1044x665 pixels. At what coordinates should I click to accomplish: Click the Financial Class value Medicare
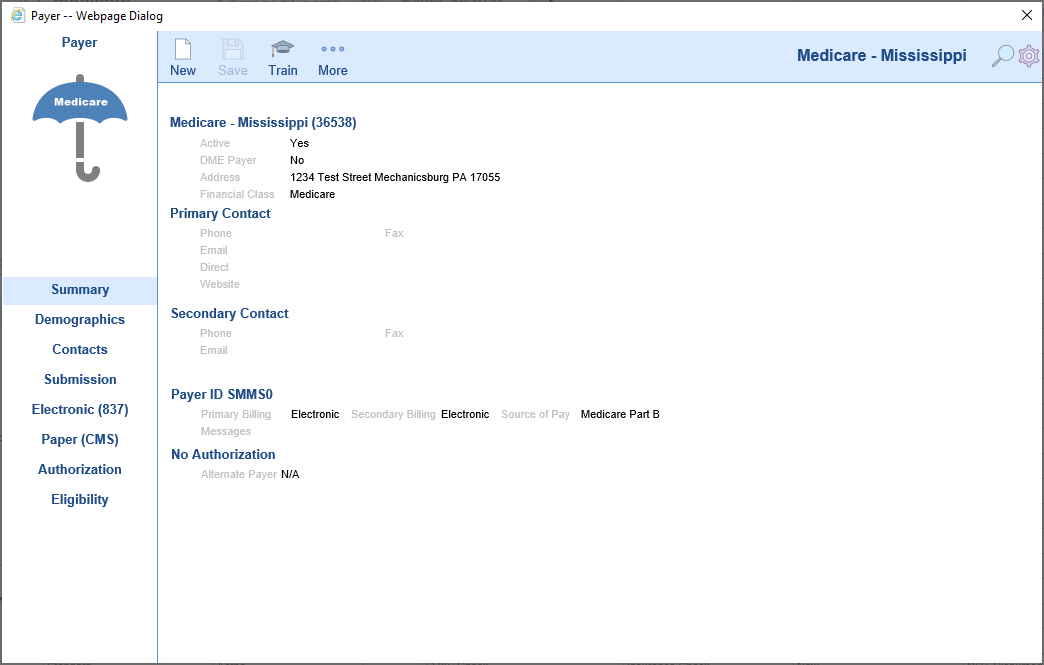click(312, 194)
